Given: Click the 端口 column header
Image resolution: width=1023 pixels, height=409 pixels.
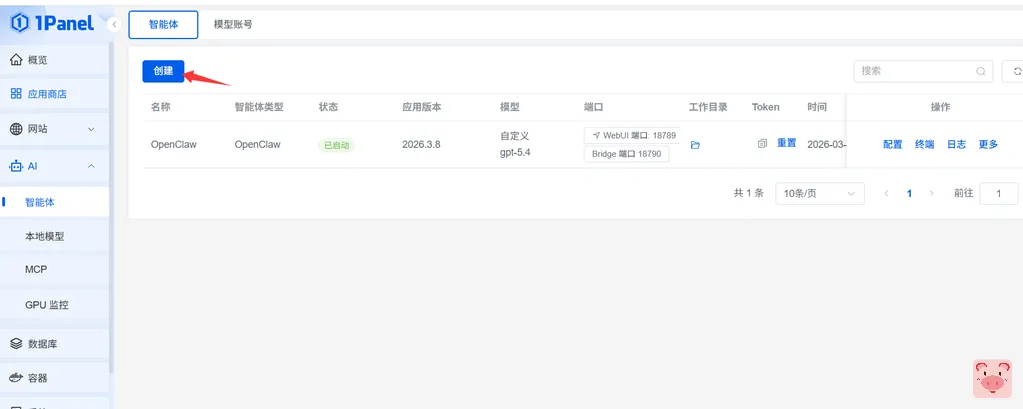Looking at the screenshot, I should [x=594, y=107].
